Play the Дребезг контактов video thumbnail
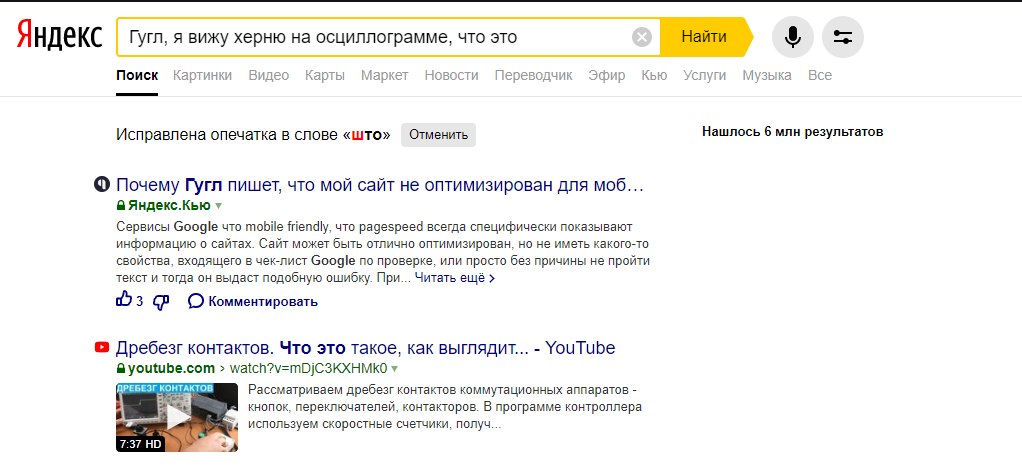 point(177,417)
